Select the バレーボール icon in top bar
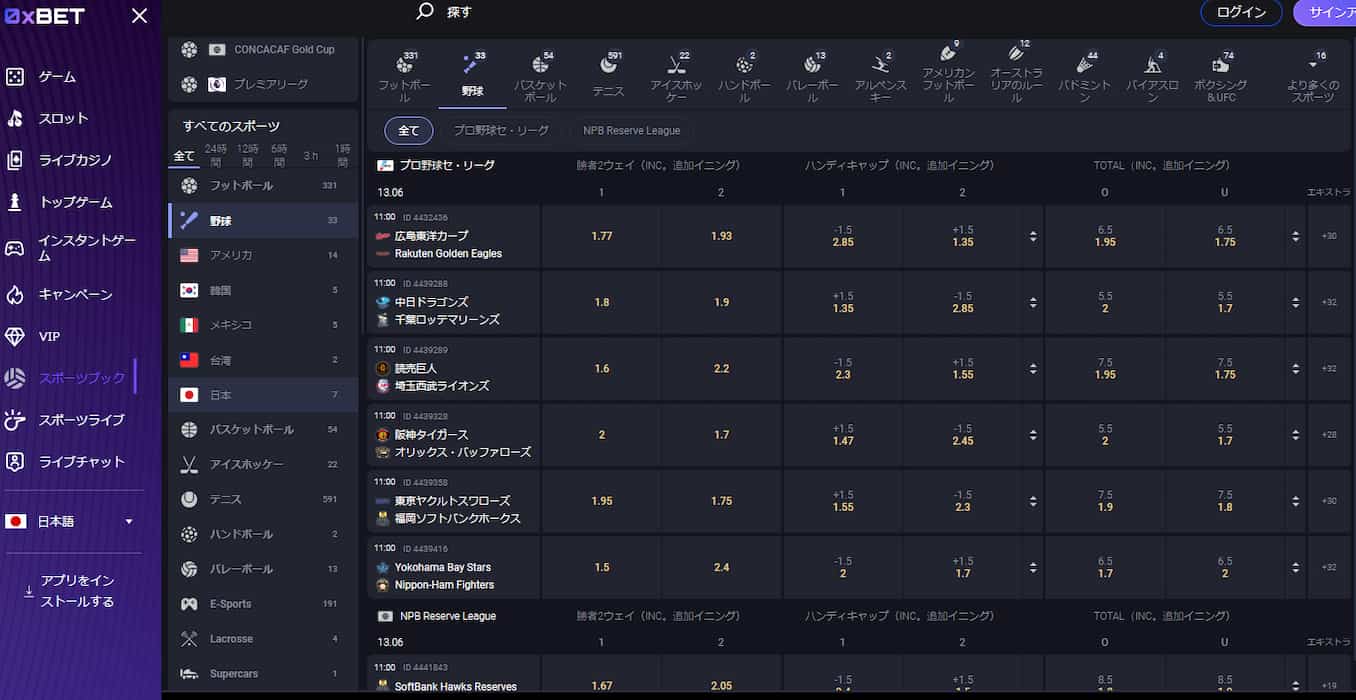 812,66
